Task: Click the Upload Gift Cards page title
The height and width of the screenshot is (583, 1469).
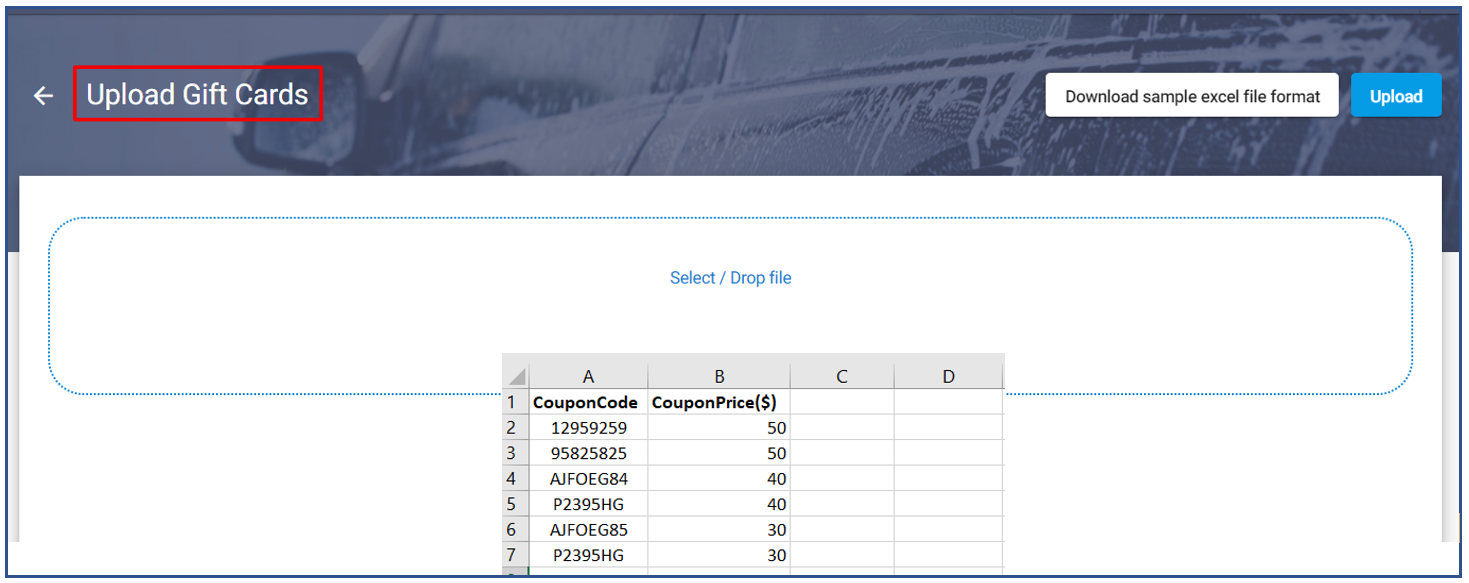Action: [198, 95]
